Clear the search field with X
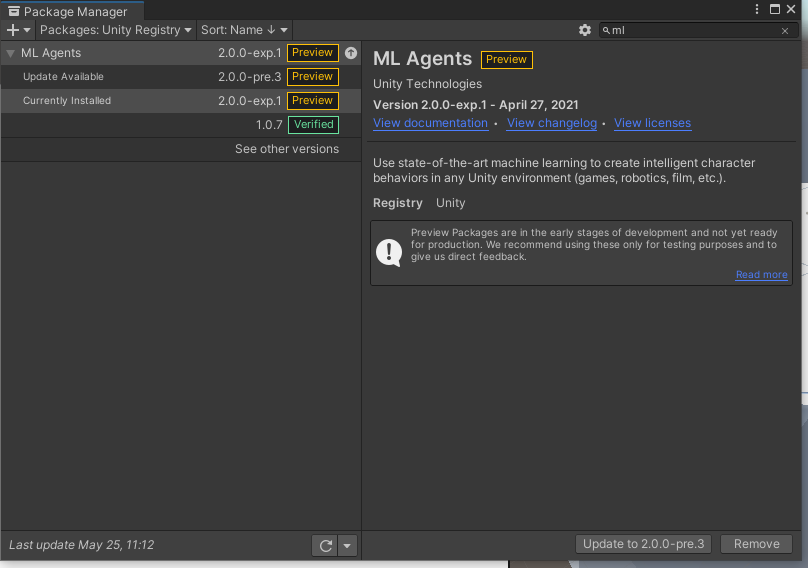The height and width of the screenshot is (568, 808). (785, 31)
